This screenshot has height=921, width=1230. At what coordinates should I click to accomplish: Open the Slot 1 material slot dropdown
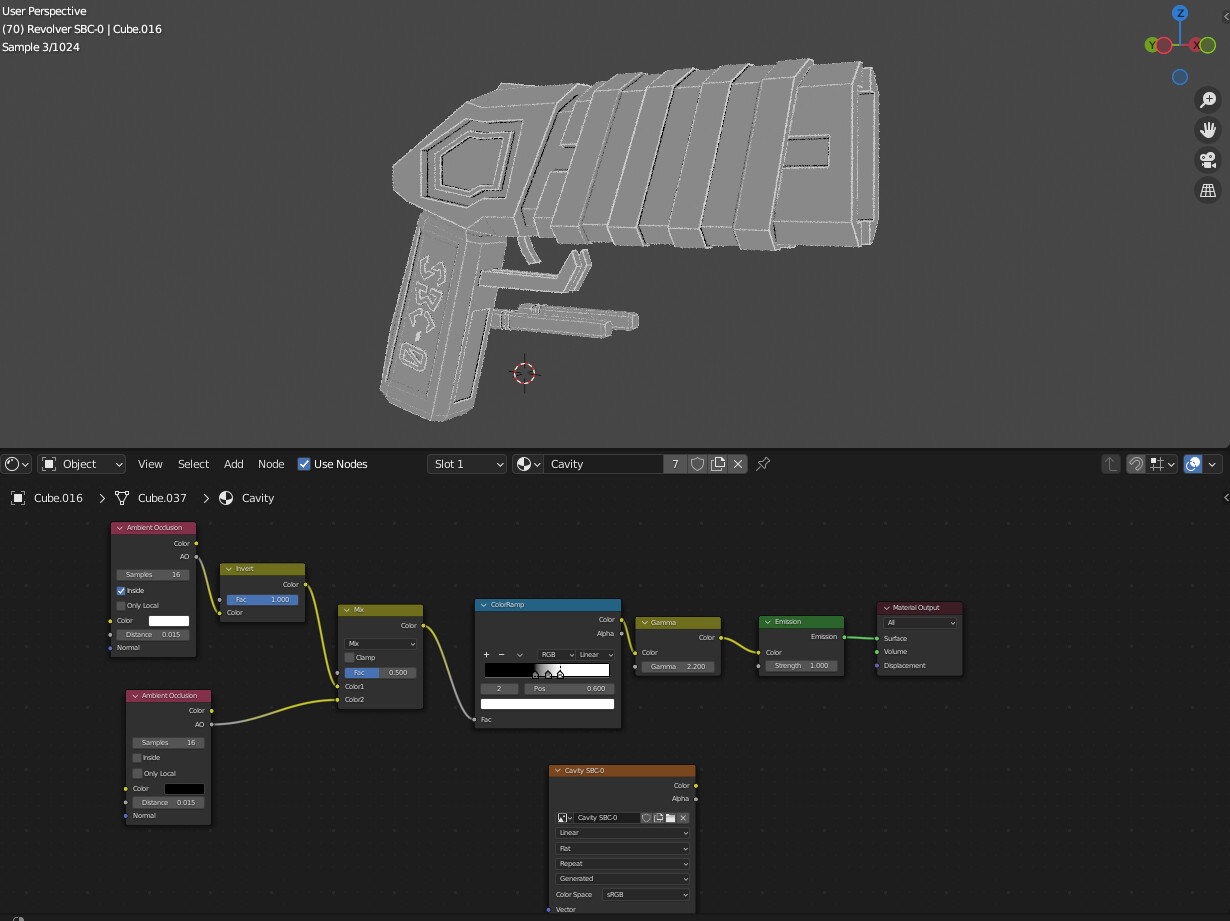point(467,464)
